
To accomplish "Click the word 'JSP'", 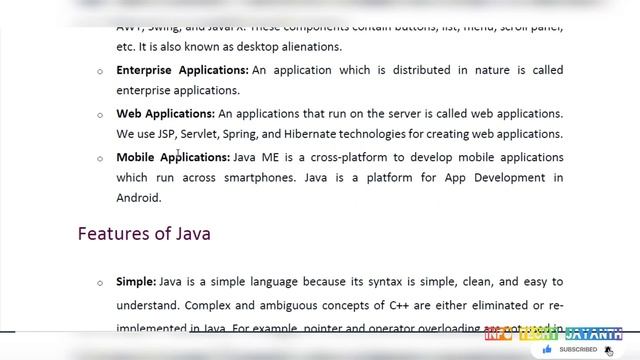I will click(x=166, y=134).
